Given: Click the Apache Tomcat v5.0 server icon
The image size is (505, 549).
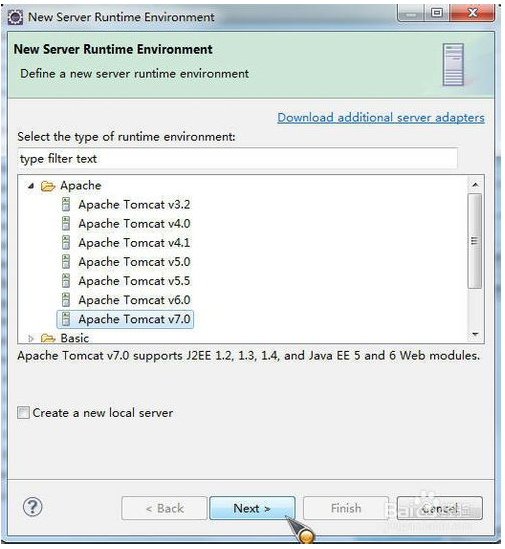Looking at the screenshot, I should point(66,262).
